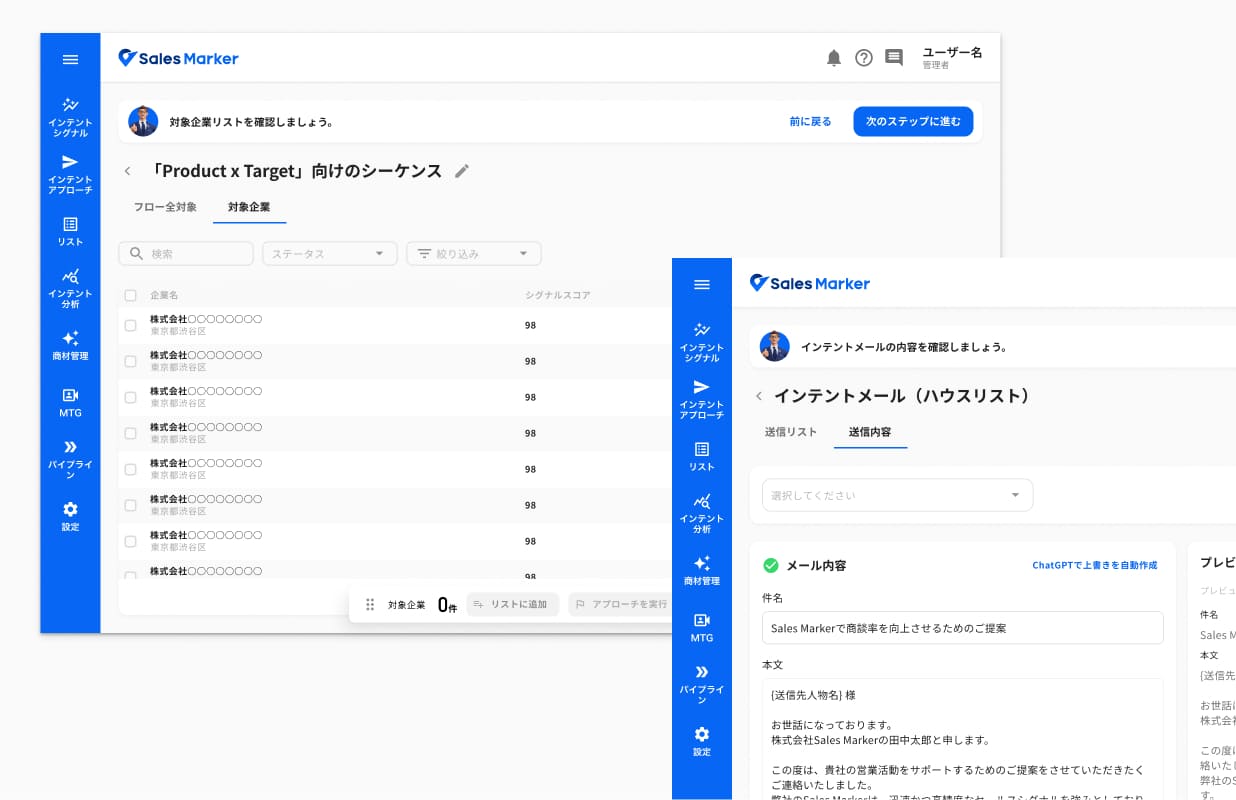
Task: Click the pencil icon to edit sequence title
Action: tap(461, 171)
